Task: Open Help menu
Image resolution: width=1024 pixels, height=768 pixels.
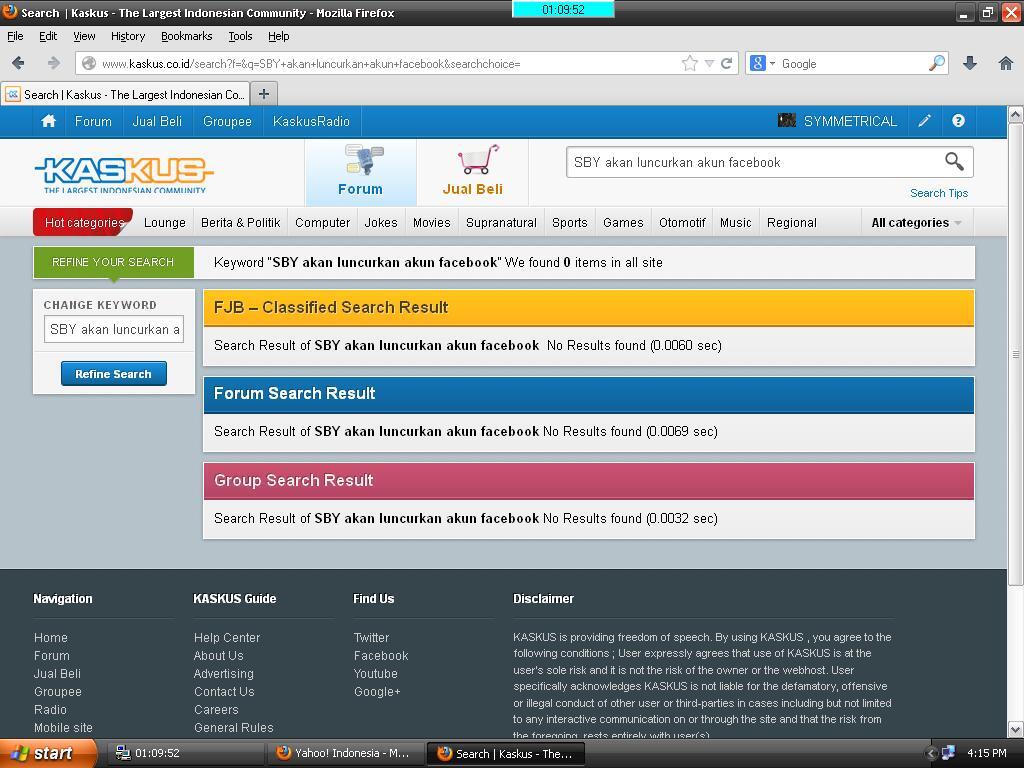Action: tap(278, 36)
